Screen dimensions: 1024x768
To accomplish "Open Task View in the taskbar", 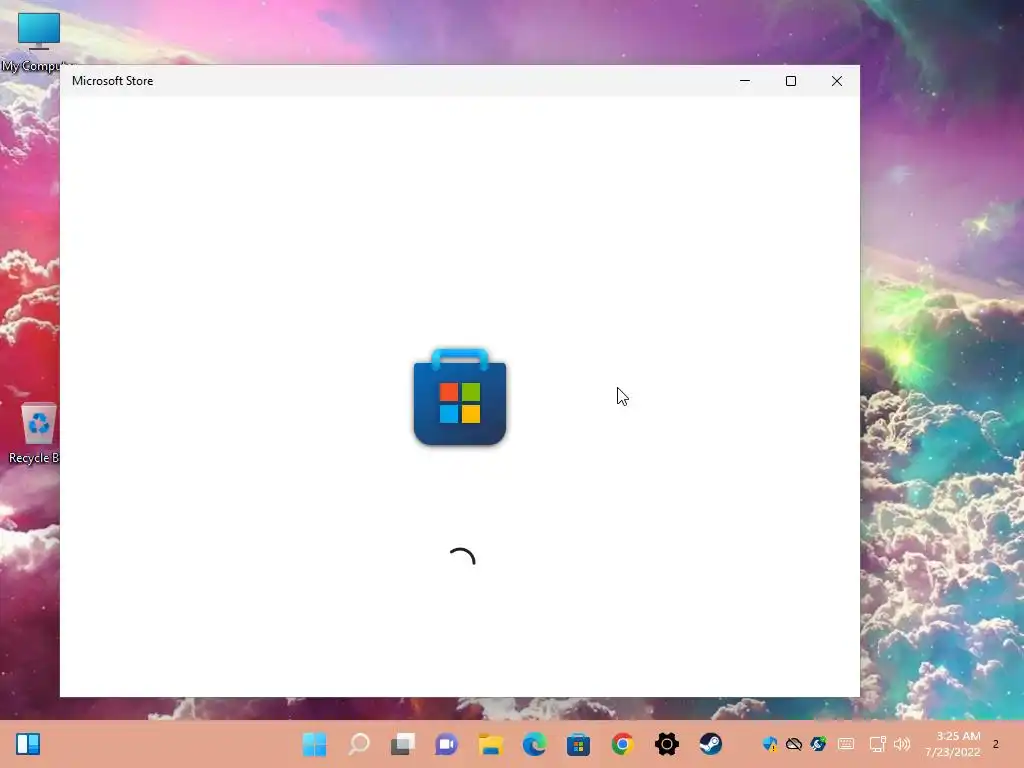I will click(402, 744).
